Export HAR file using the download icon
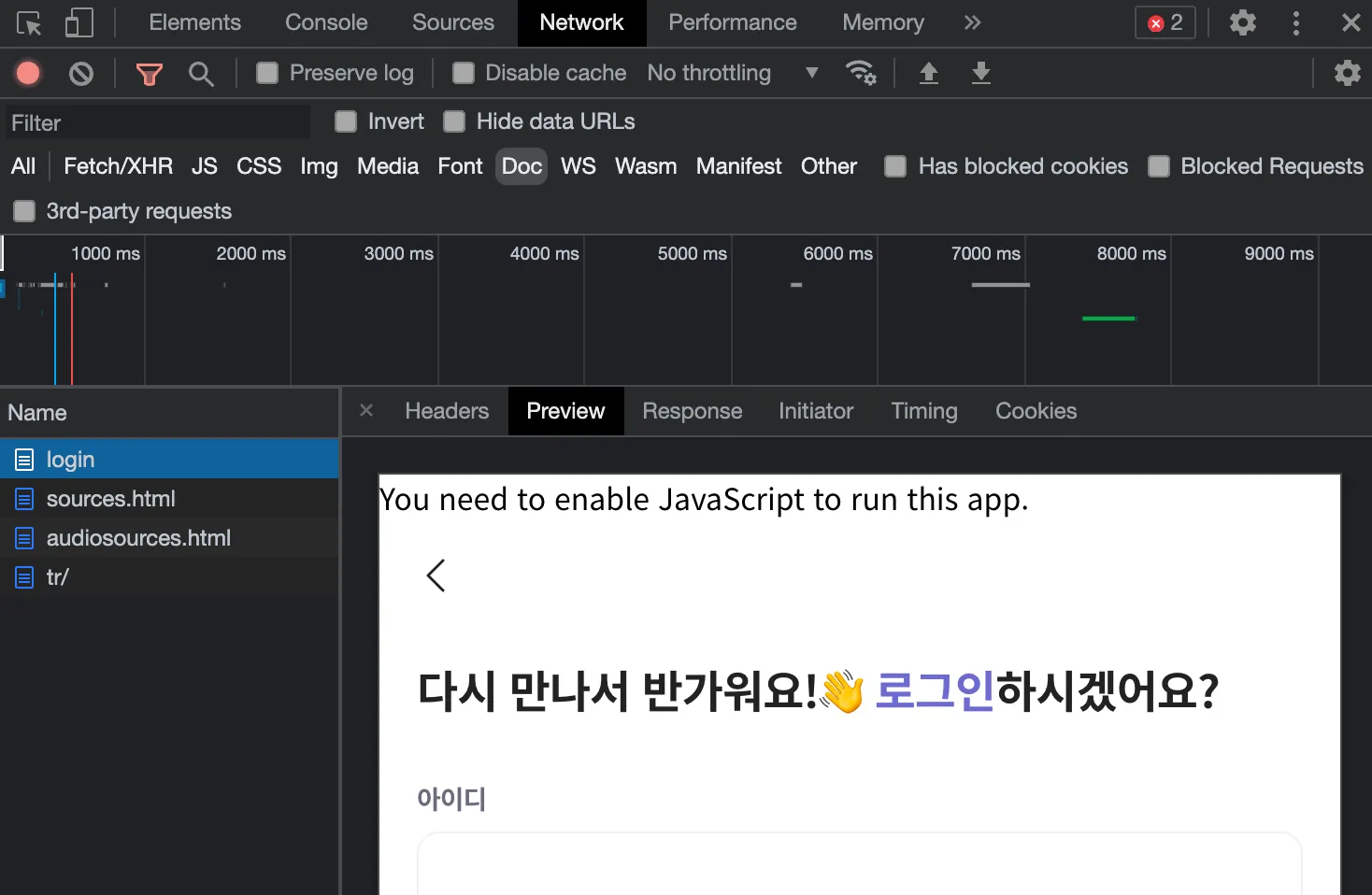This screenshot has width=1372, height=895. coord(980,73)
